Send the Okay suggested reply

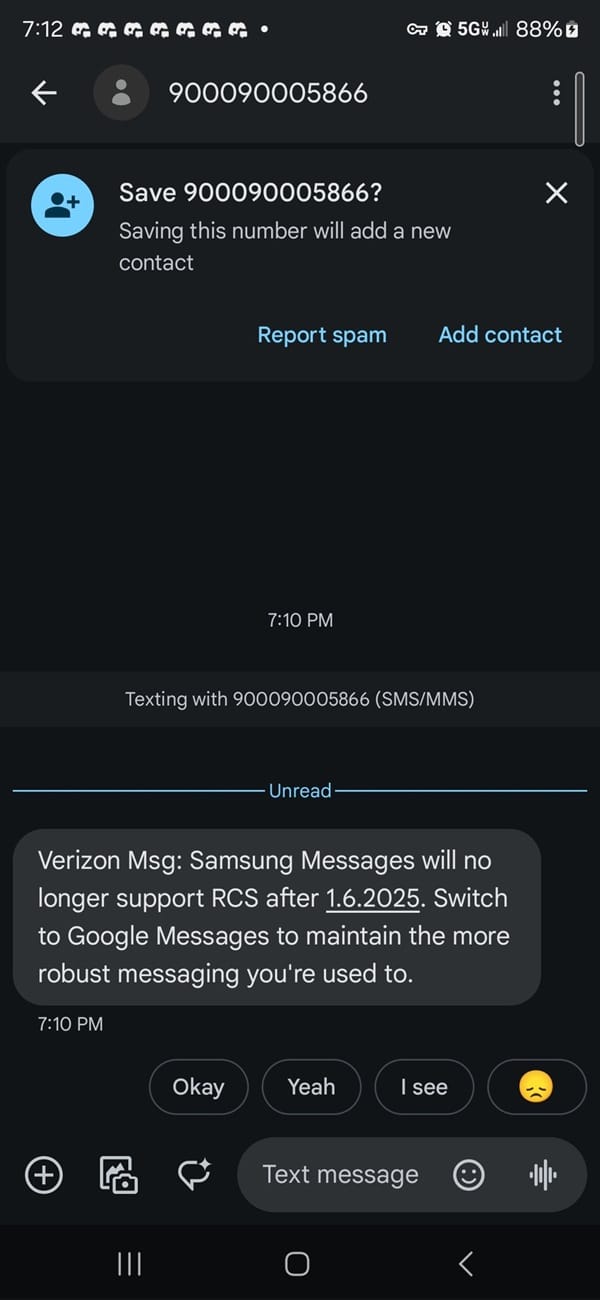(x=198, y=1087)
